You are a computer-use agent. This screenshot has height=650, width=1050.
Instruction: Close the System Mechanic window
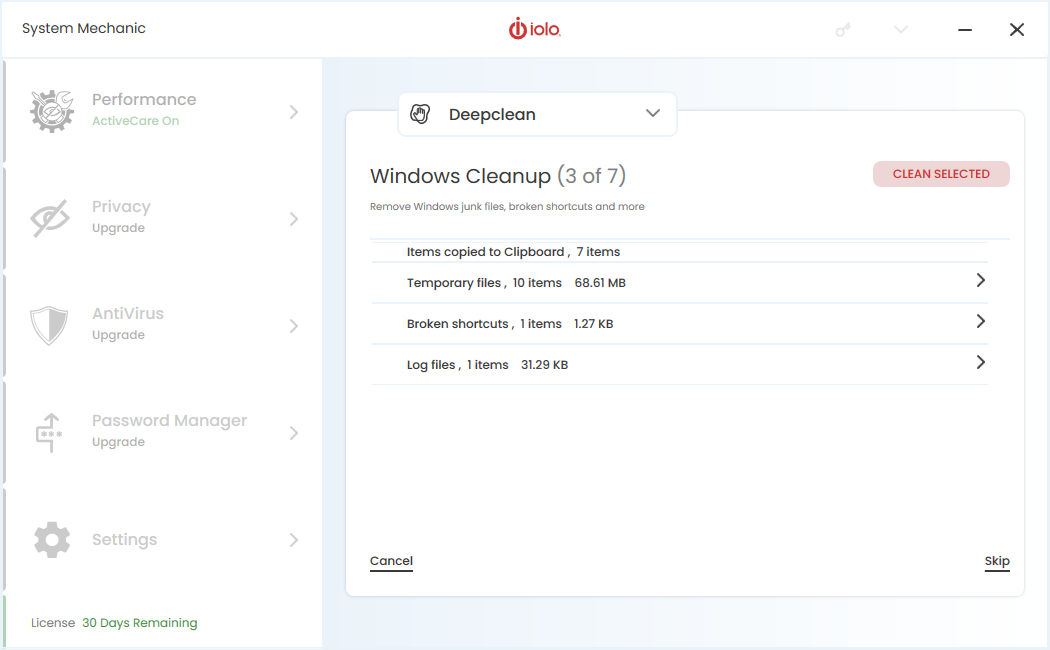[x=1017, y=29]
